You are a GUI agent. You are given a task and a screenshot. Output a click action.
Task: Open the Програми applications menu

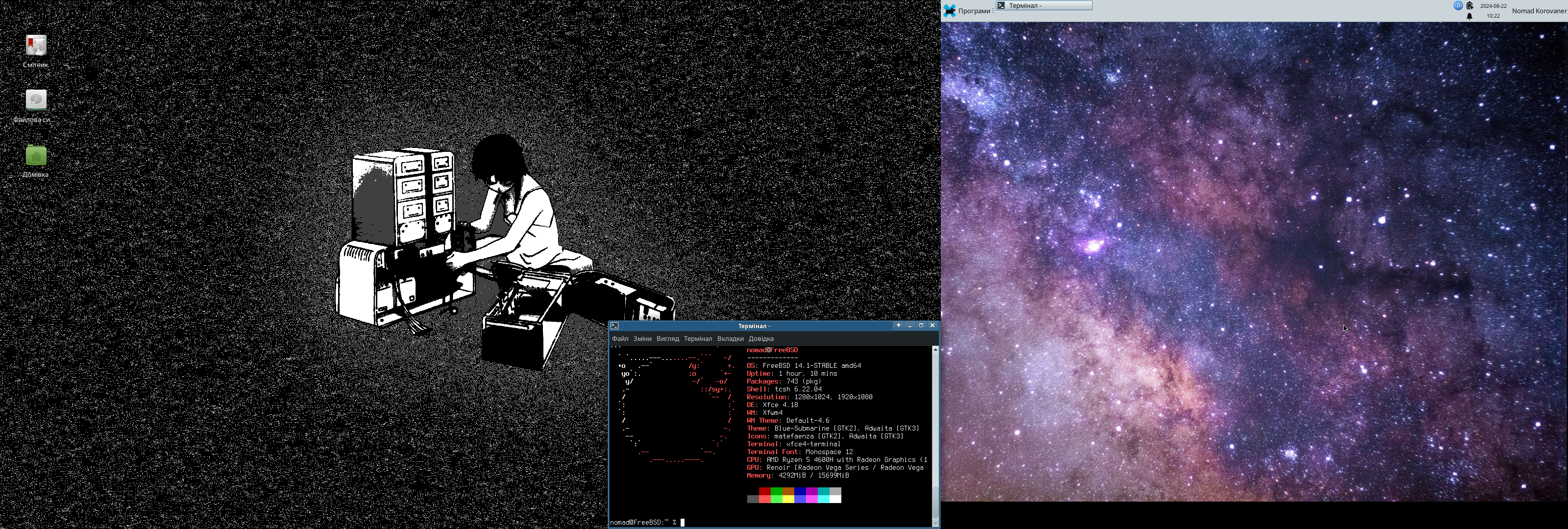[x=974, y=11]
